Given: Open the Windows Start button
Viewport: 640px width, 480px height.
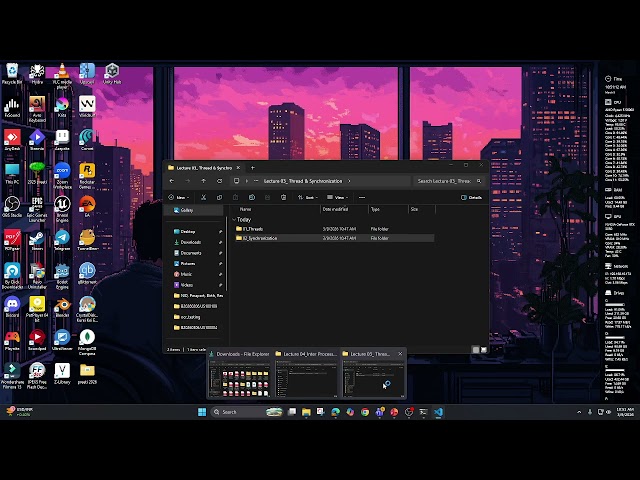Looking at the screenshot, I should point(202,412).
